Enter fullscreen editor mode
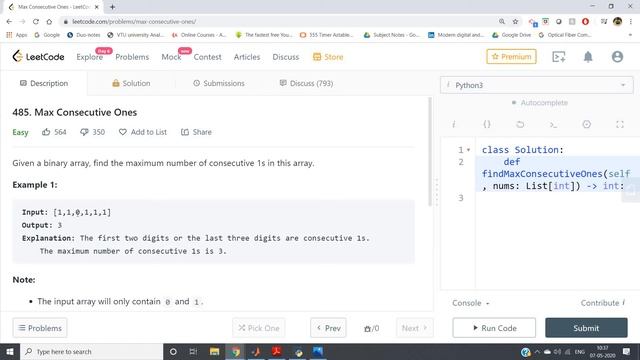 (x=620, y=124)
